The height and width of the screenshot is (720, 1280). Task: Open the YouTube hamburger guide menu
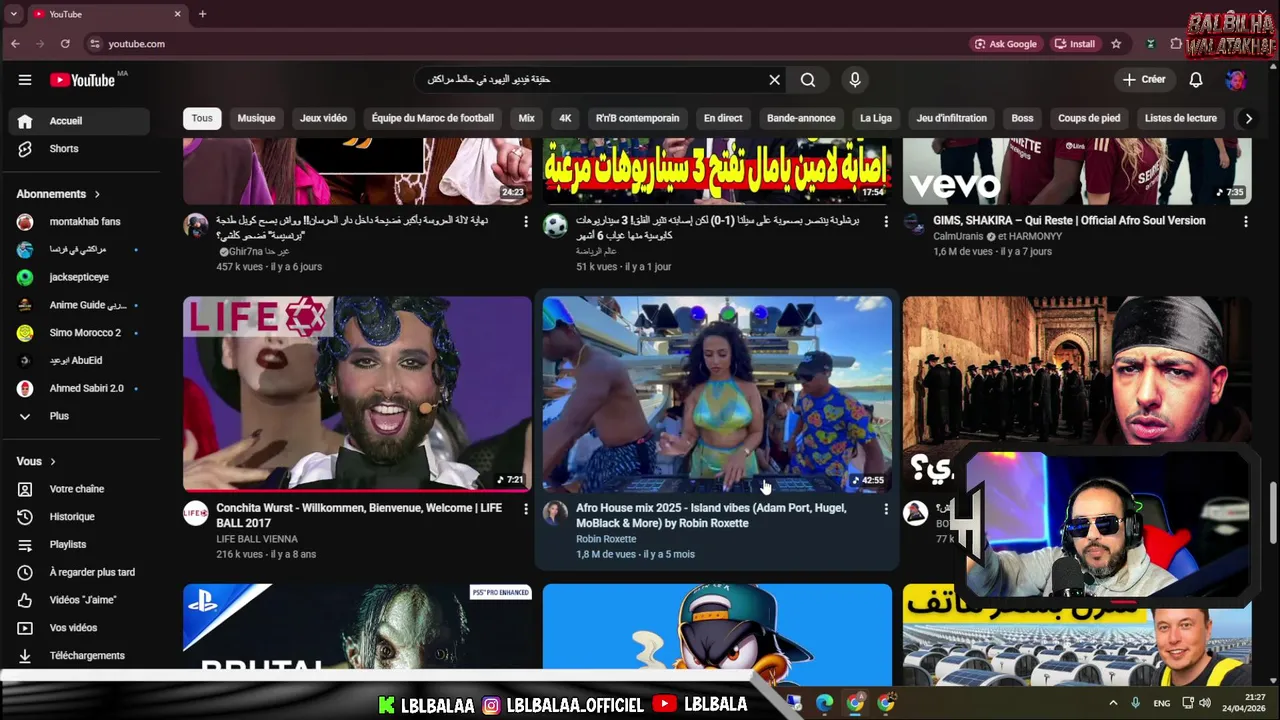click(x=25, y=80)
